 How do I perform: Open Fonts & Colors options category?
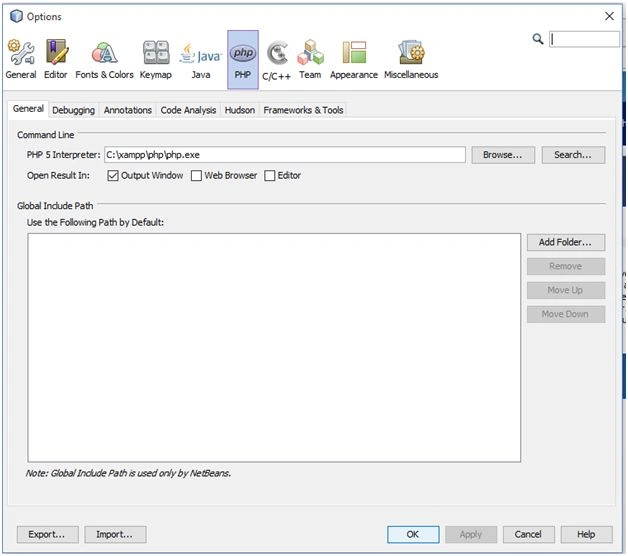tap(104, 59)
